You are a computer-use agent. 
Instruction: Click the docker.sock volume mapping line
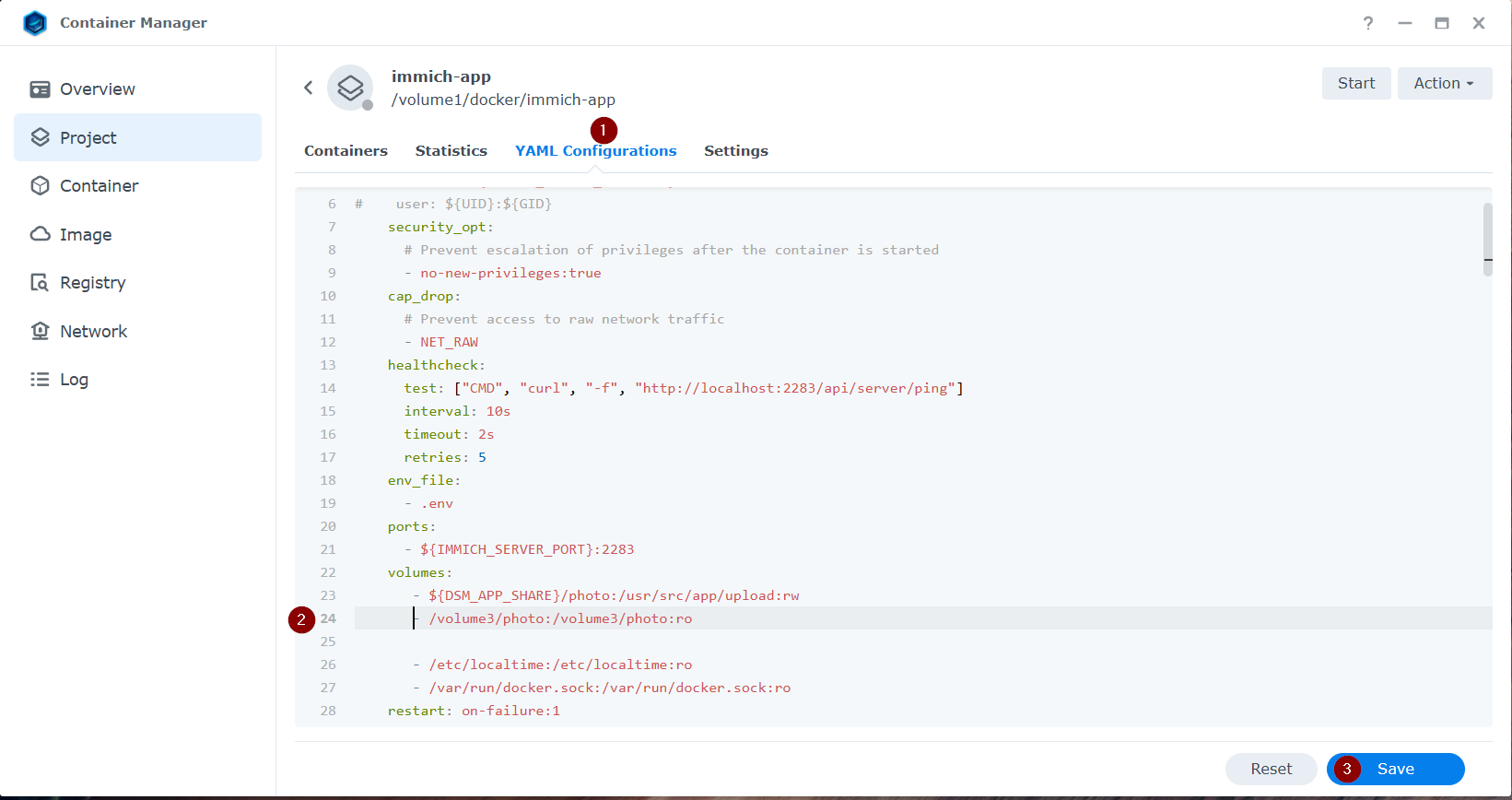[603, 688]
